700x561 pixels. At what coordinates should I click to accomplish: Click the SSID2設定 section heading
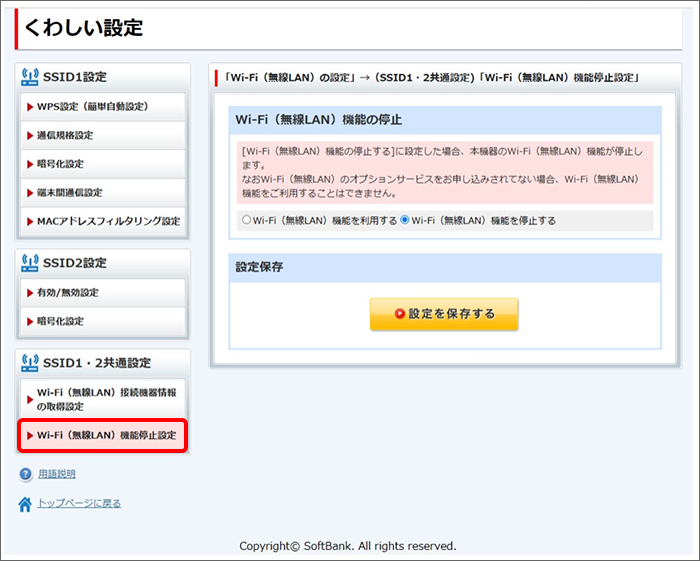75,263
